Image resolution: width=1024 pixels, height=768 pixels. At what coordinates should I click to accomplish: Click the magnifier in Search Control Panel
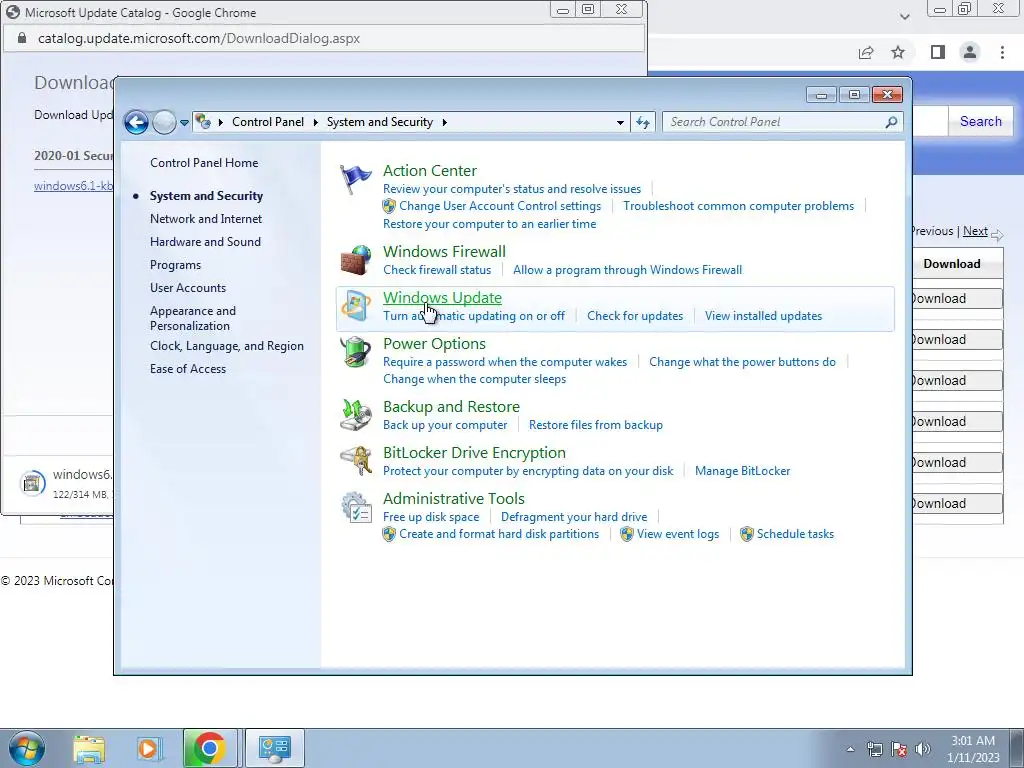click(x=891, y=122)
